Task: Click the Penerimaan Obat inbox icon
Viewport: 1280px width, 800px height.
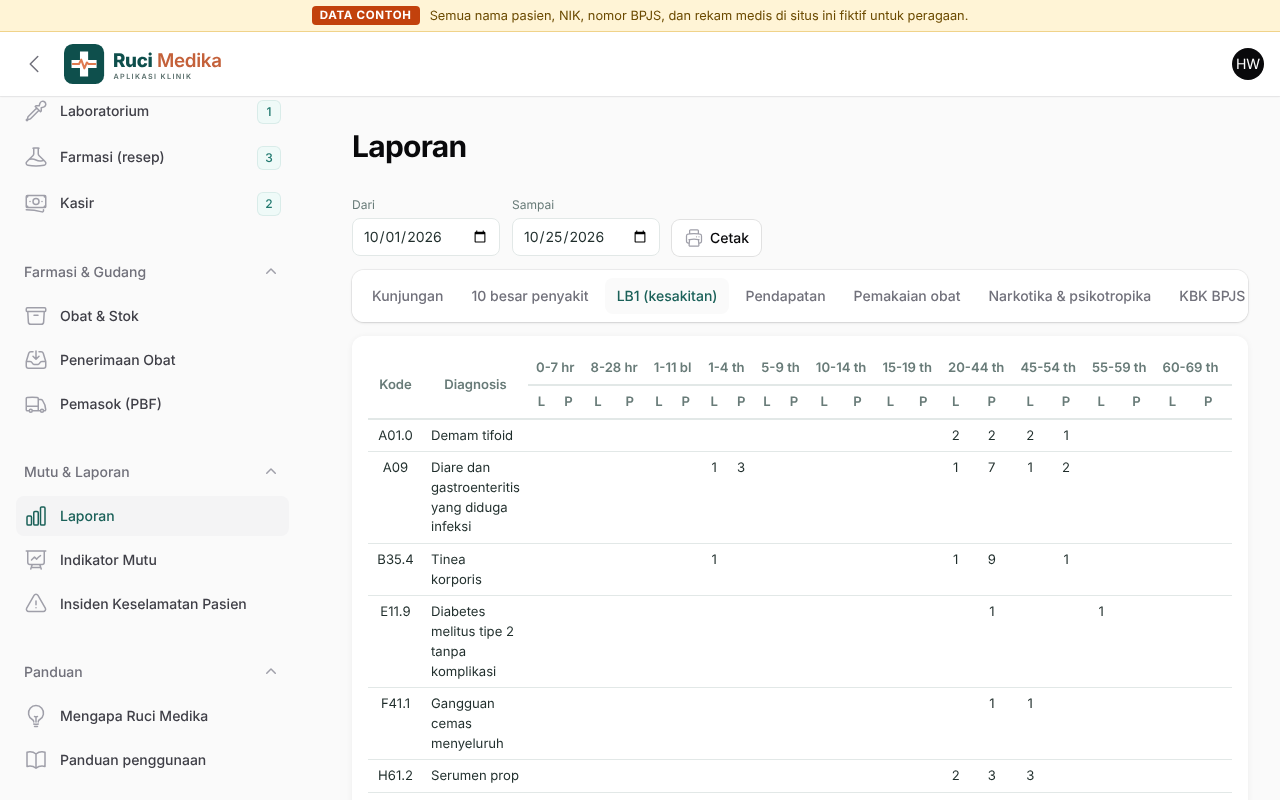Action: click(36, 360)
